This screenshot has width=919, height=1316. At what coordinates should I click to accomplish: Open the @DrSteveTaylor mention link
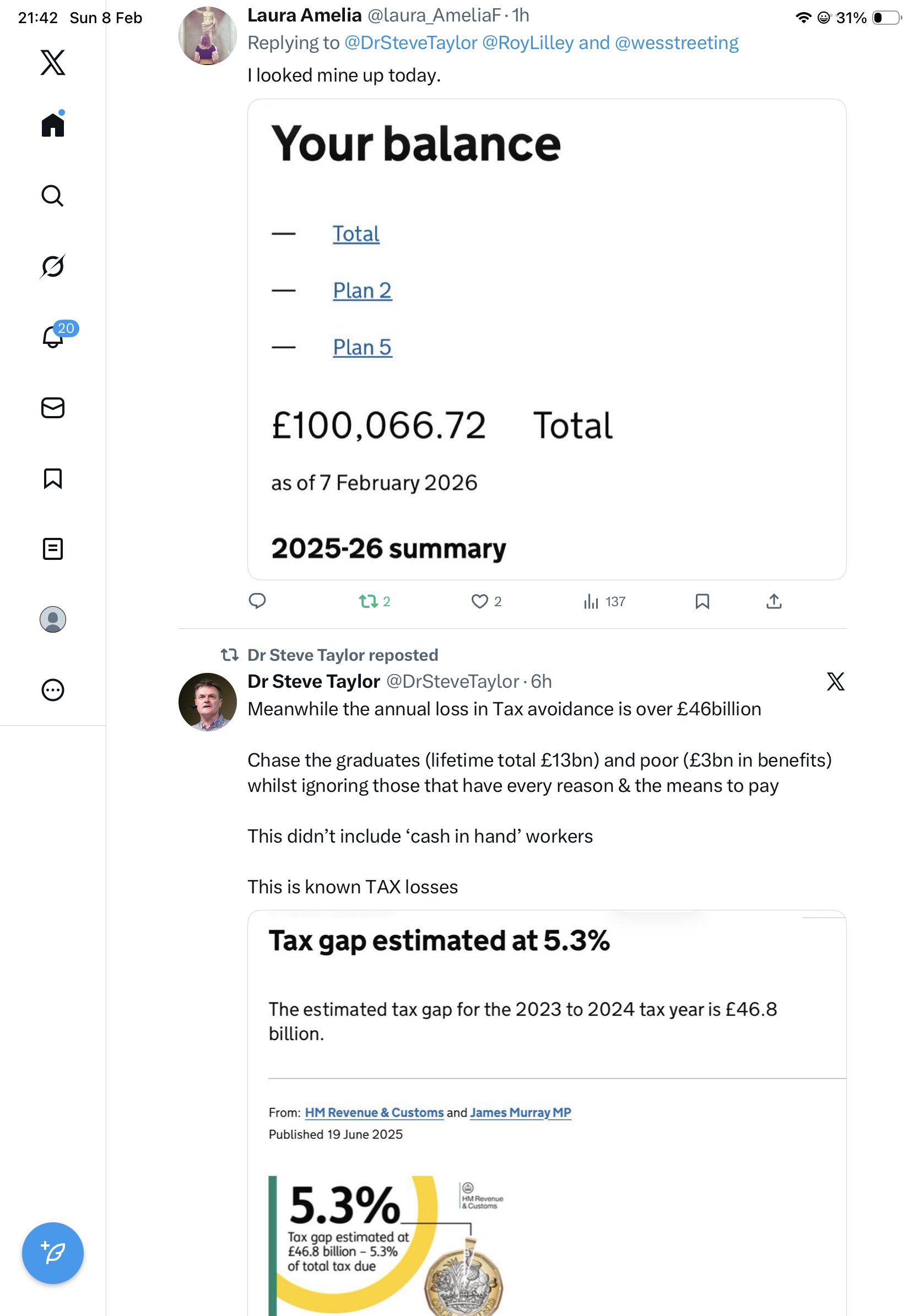411,43
